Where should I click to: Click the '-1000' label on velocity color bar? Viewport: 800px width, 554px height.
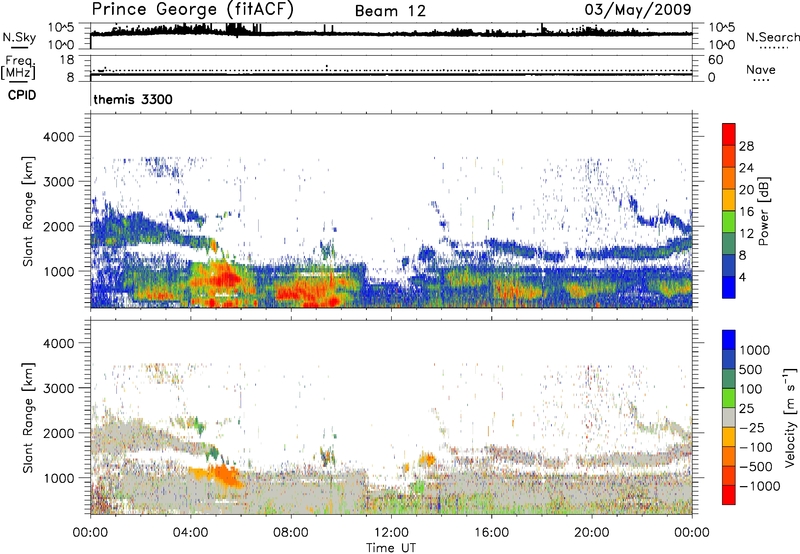[x=759, y=486]
